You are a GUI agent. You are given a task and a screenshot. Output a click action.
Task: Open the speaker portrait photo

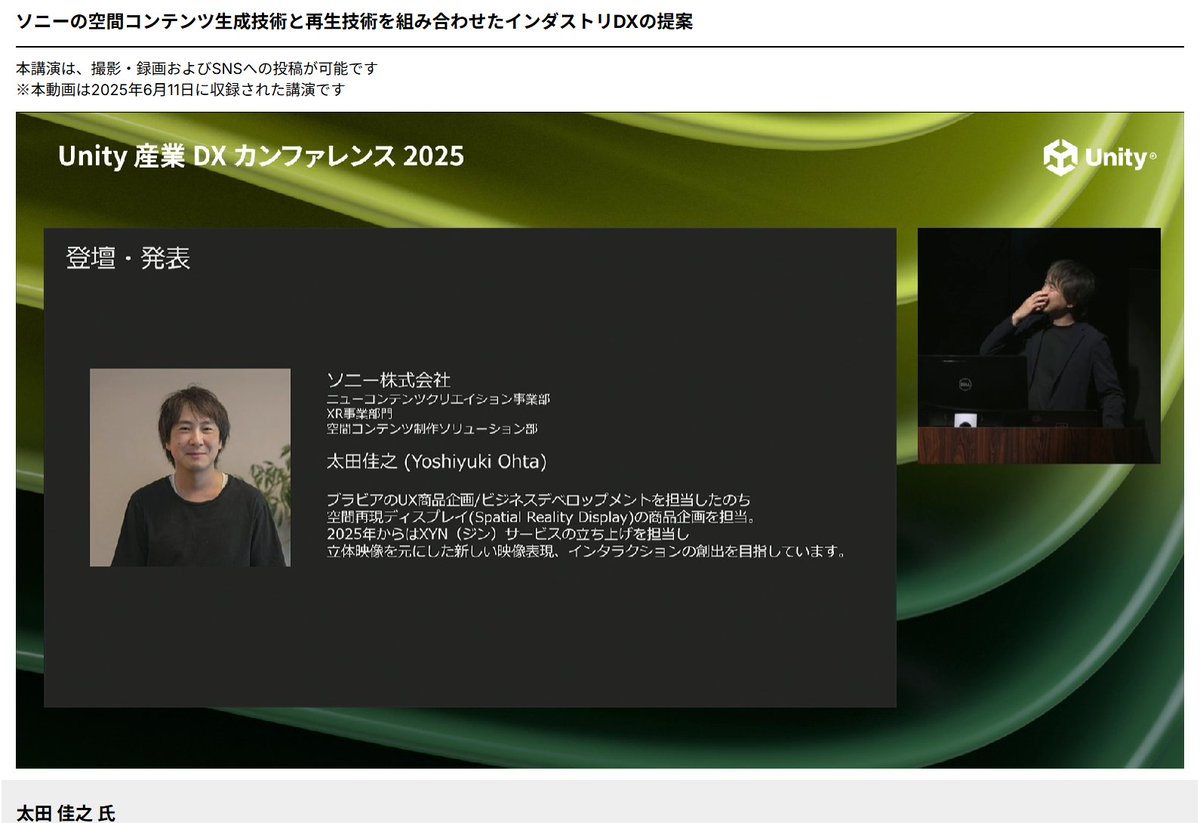click(x=190, y=468)
